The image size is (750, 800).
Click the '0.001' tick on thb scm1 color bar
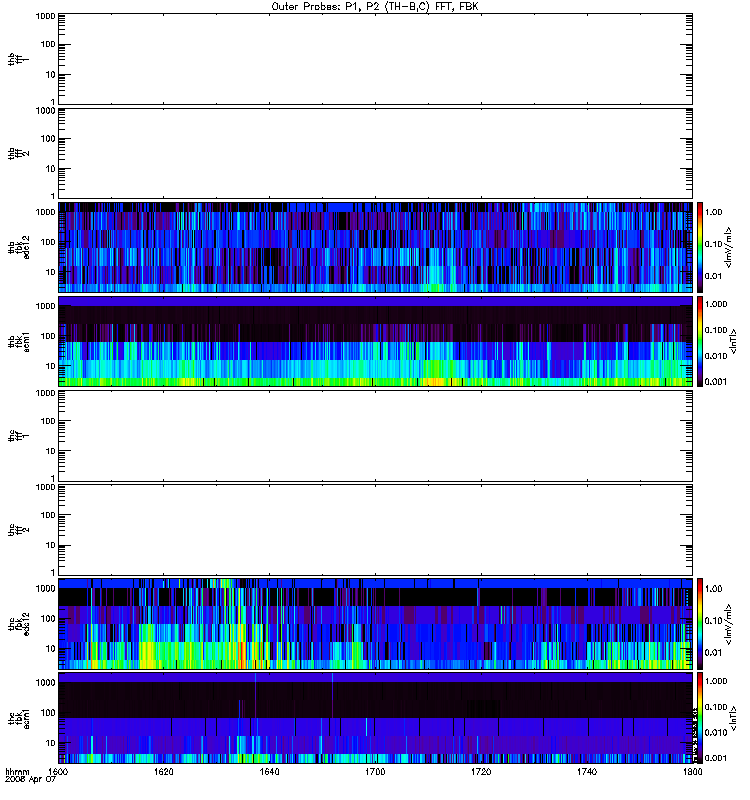click(716, 382)
